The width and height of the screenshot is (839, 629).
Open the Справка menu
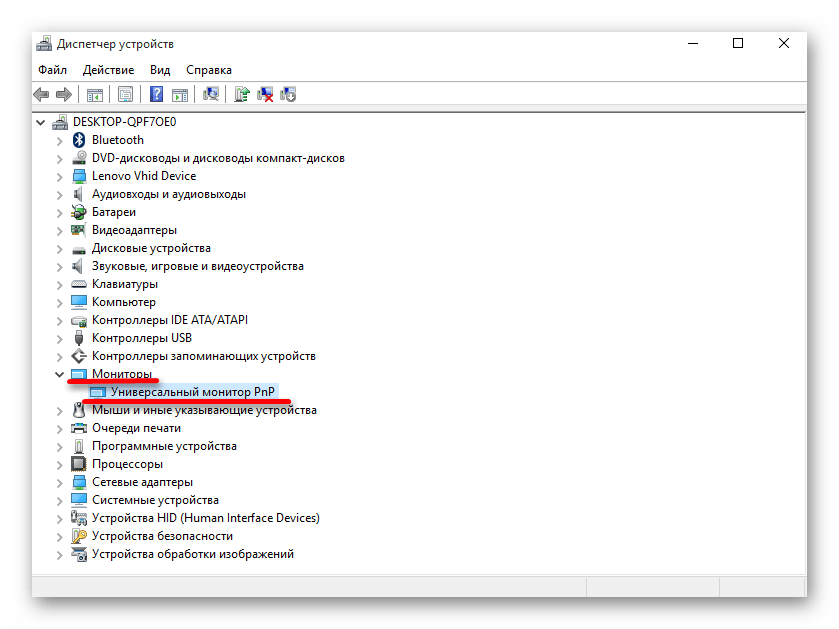coord(208,70)
